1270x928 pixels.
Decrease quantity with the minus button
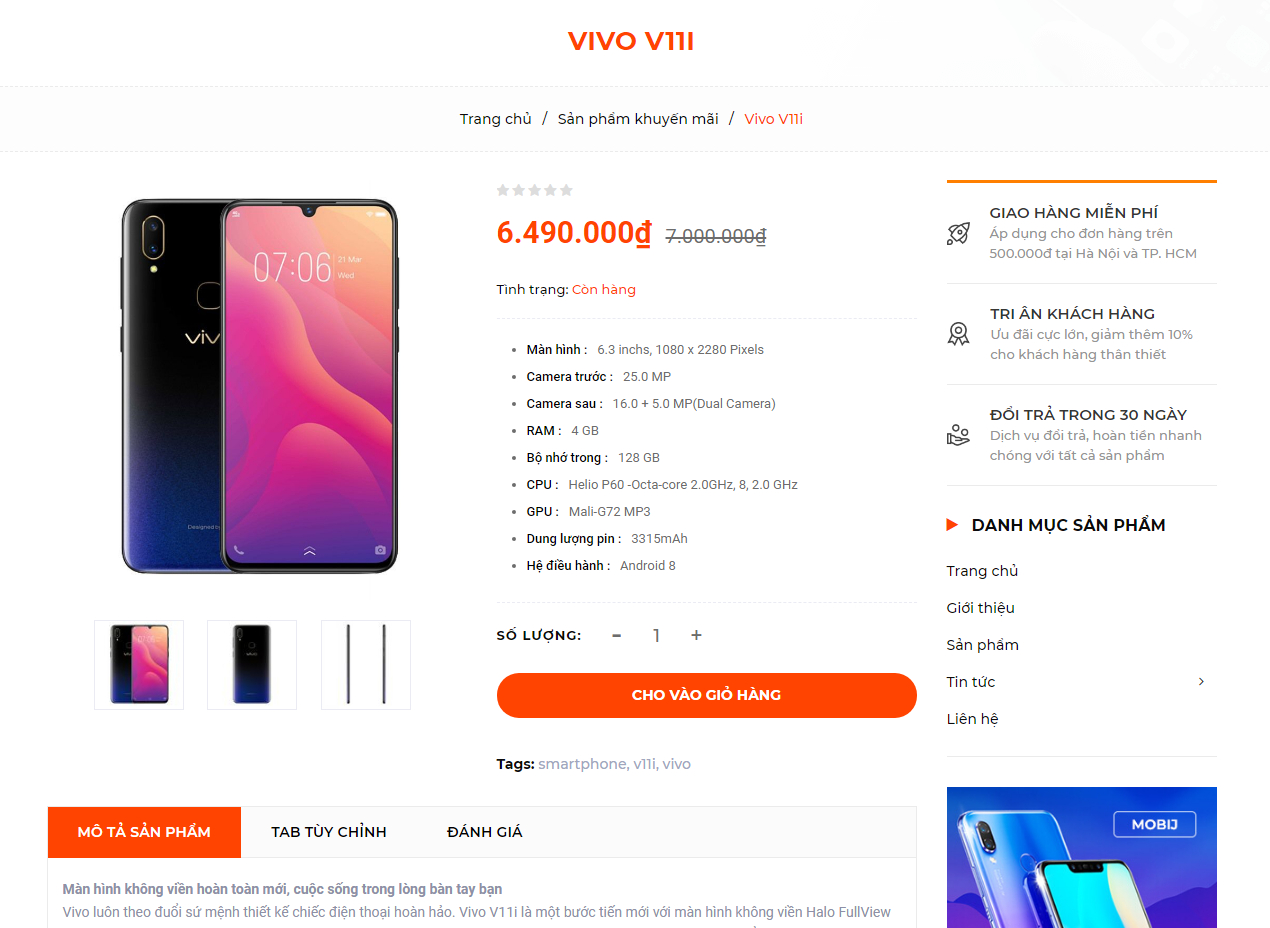click(617, 635)
